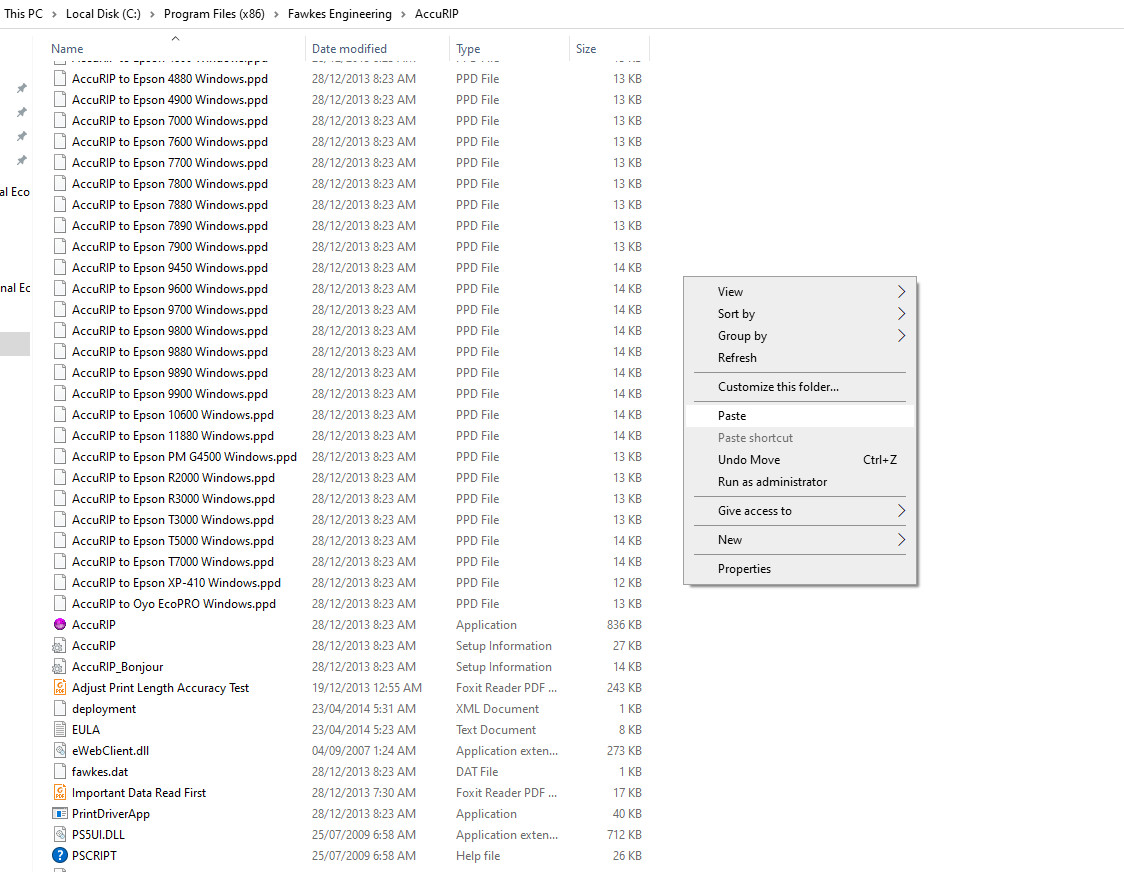This screenshot has width=1124, height=888.
Task: Open breadcrumb chevron after Program Files (x86)
Action: click(276, 14)
